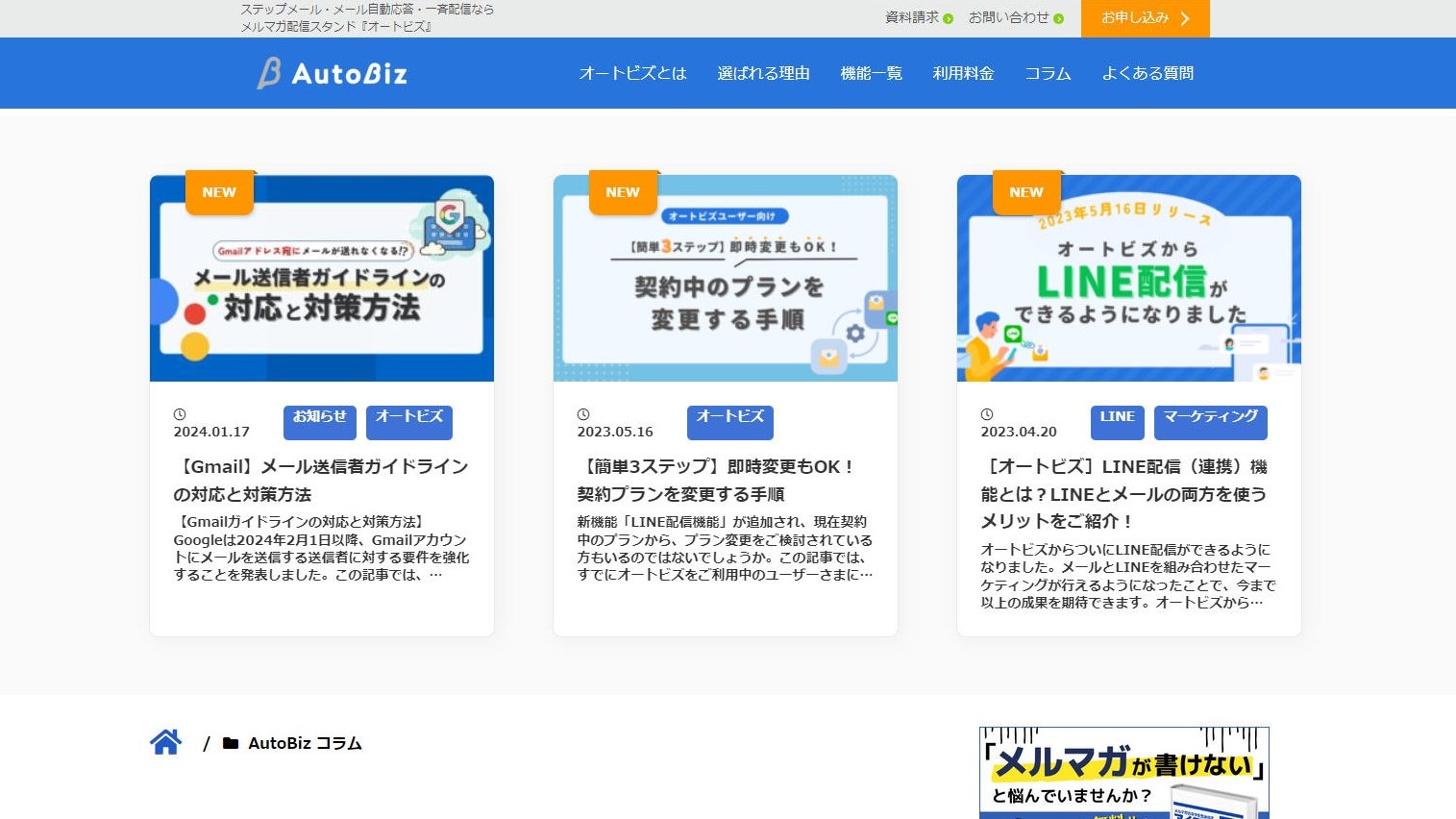
Task: Click the chevron arrow on お申し込み button
Action: point(1185,18)
